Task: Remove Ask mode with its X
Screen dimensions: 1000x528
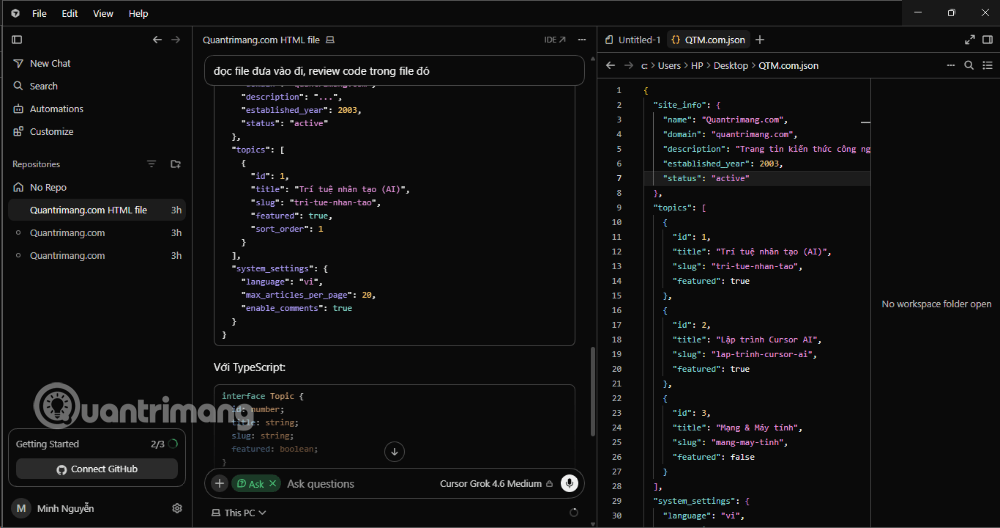Action: coord(272,483)
